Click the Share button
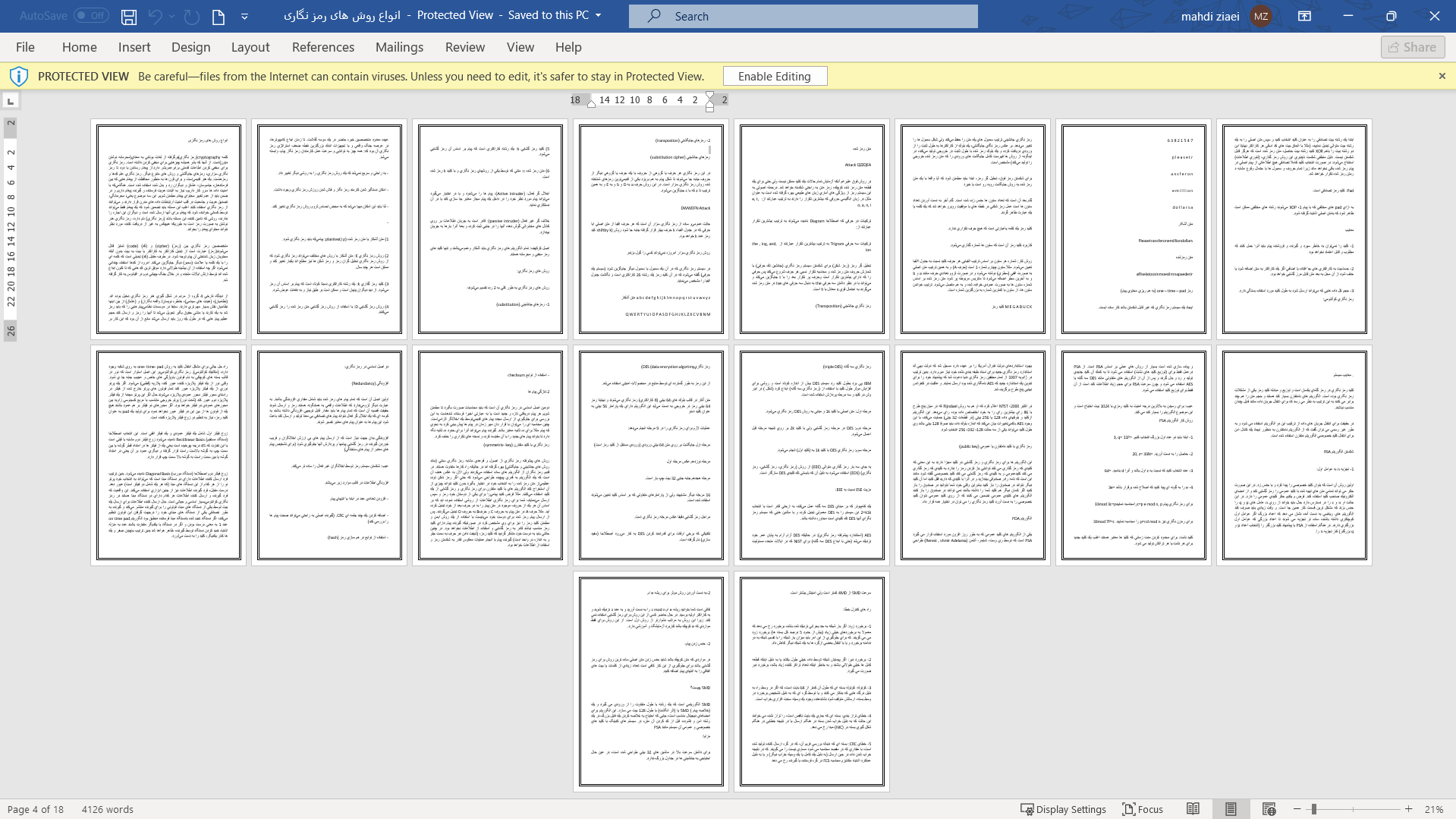1456x819 pixels. pos(1412,47)
